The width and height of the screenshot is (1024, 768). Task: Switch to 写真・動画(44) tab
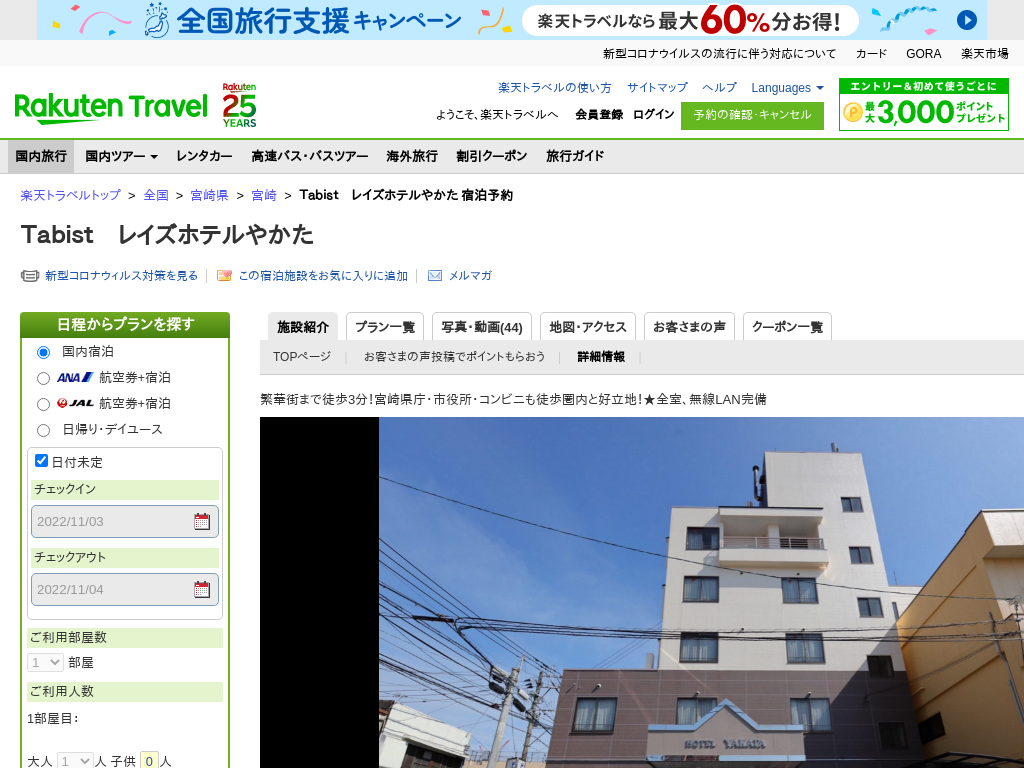click(482, 327)
